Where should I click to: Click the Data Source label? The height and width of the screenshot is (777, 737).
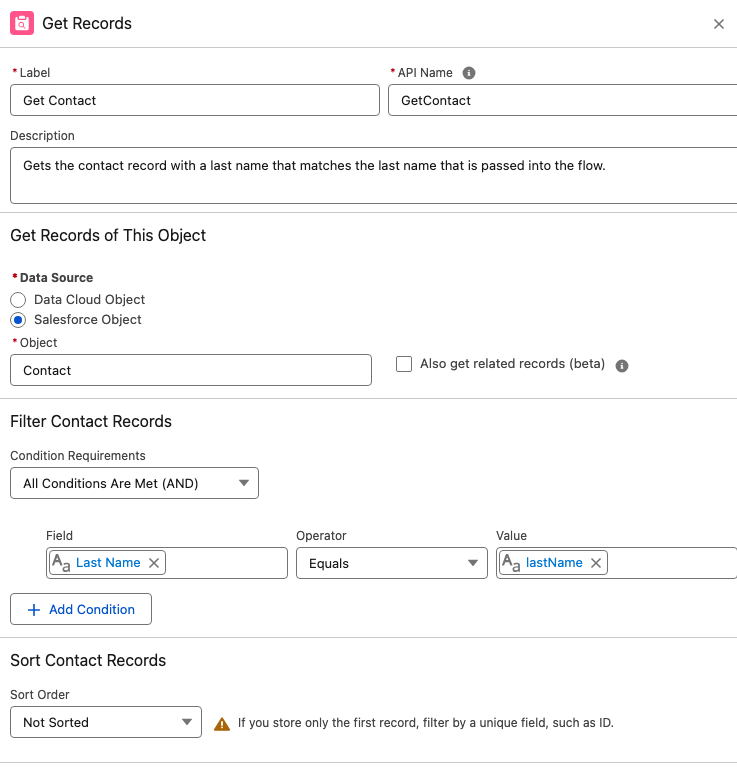pyautogui.click(x=57, y=278)
